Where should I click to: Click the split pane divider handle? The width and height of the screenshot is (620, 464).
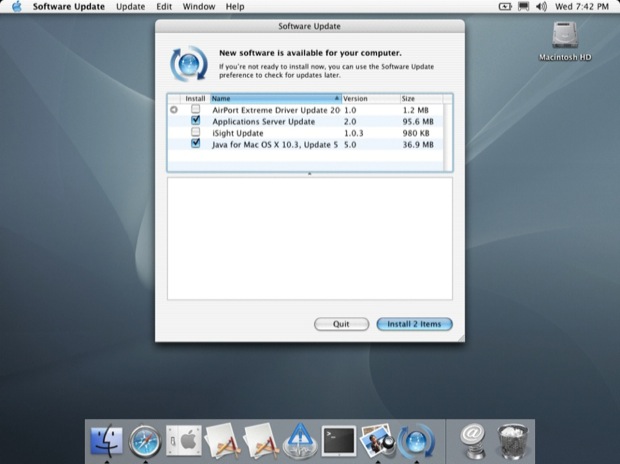(x=310, y=174)
